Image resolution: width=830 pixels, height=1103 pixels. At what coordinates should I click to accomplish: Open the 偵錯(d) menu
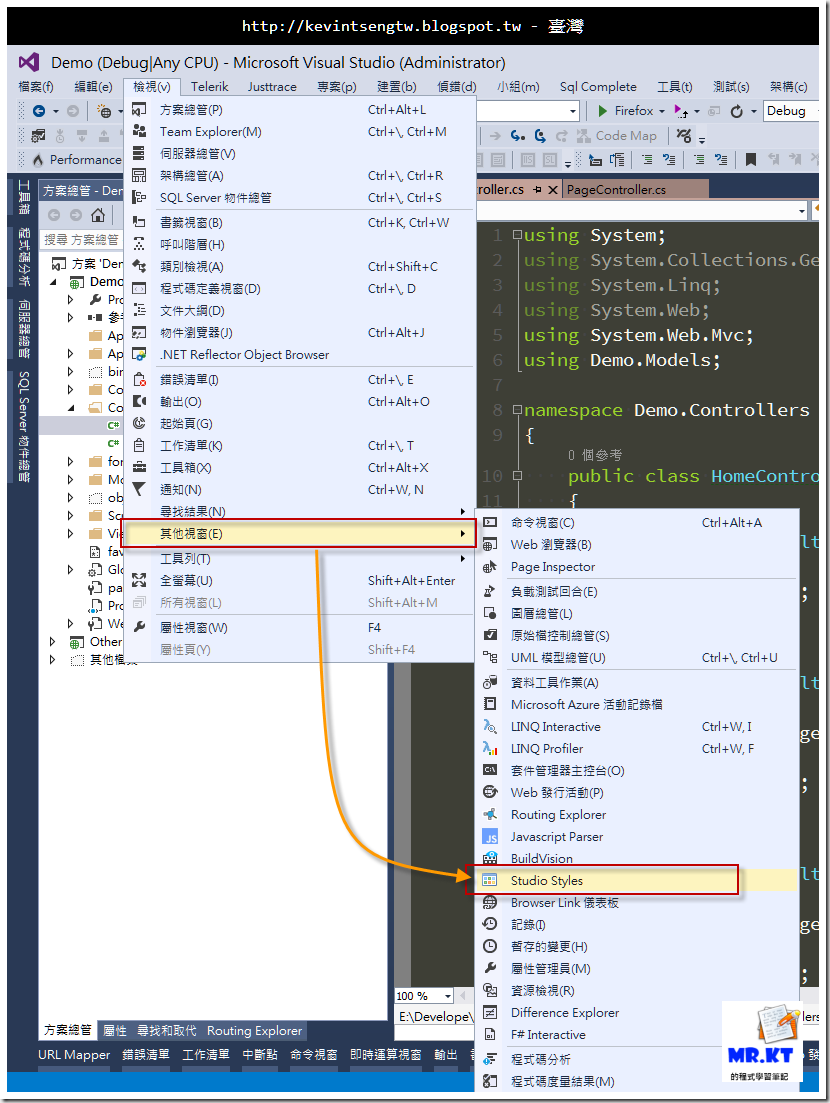point(456,87)
